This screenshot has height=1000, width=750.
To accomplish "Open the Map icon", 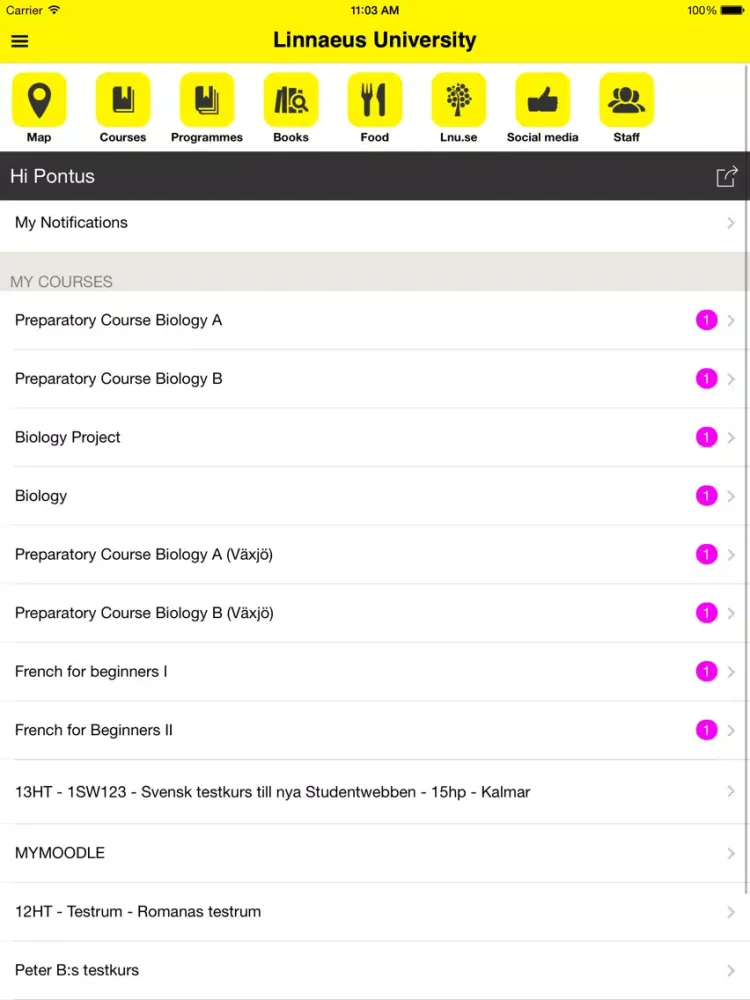I will pyautogui.click(x=39, y=99).
